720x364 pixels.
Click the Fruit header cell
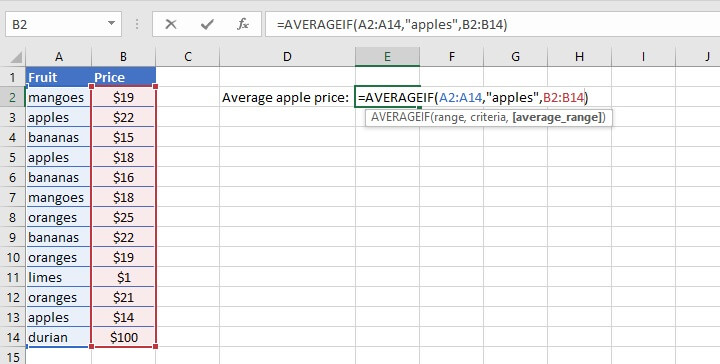[59, 77]
